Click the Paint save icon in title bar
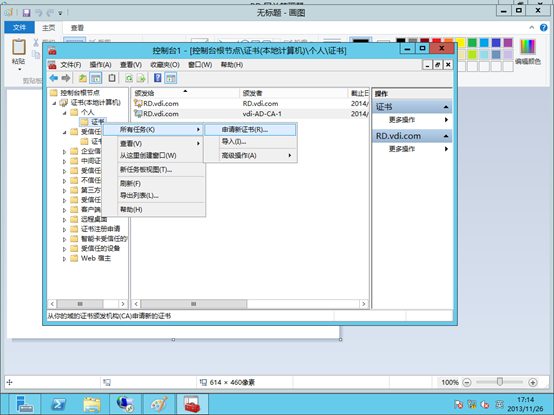 click(26, 13)
